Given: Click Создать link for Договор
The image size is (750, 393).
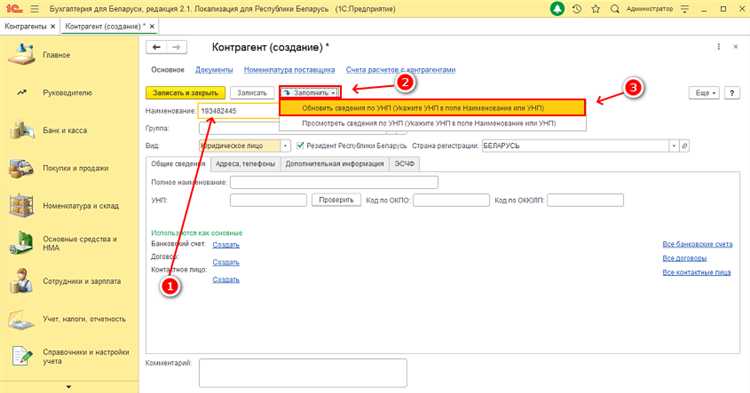Looking at the screenshot, I should click(x=226, y=262).
